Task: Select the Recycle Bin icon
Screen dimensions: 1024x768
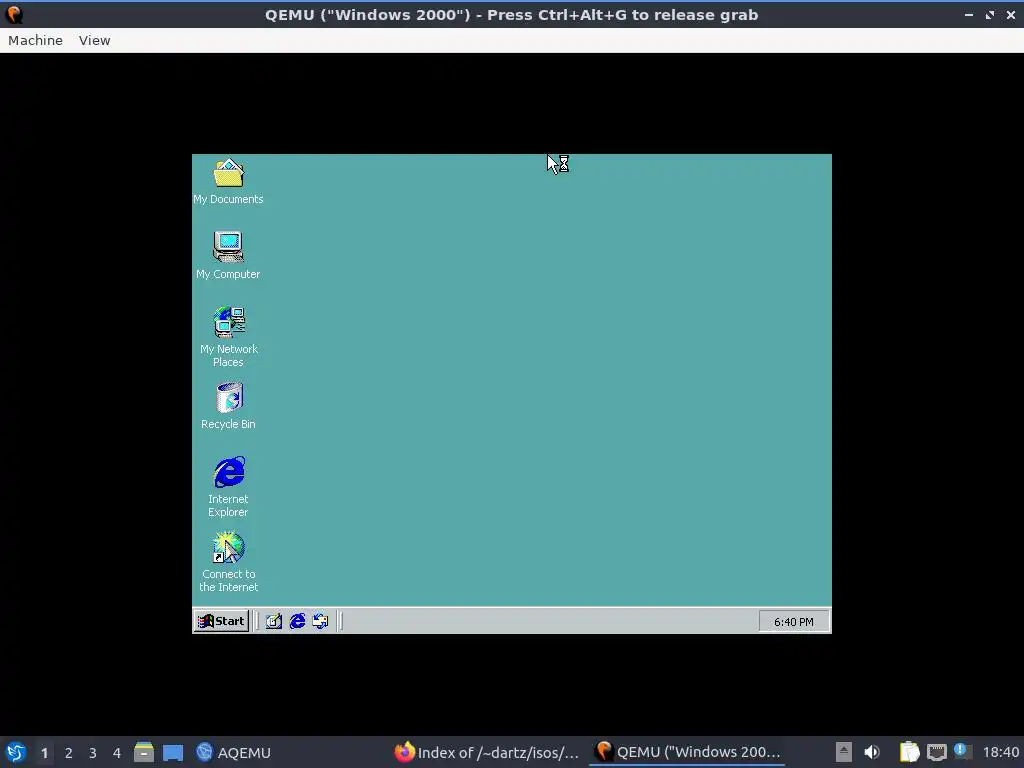Action: [228, 406]
